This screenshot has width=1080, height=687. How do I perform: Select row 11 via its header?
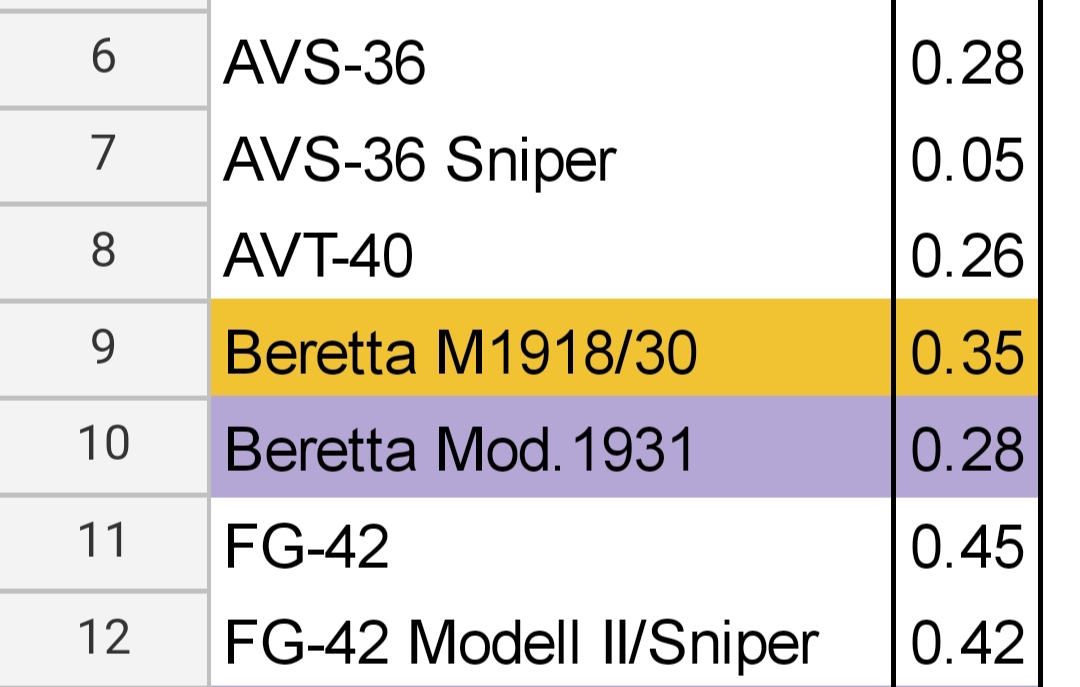pos(103,542)
